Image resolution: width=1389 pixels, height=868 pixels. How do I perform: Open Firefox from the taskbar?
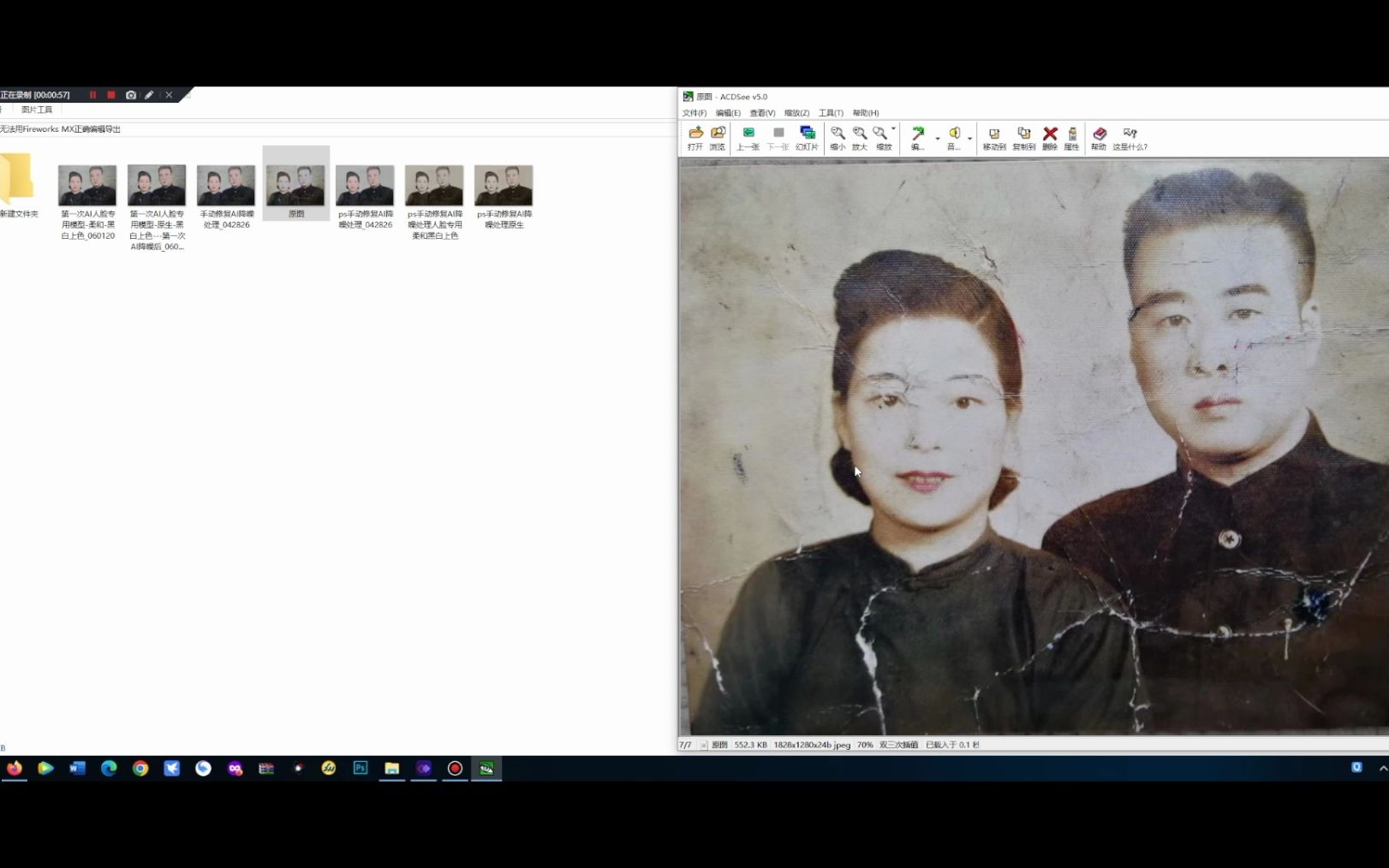click(15, 769)
